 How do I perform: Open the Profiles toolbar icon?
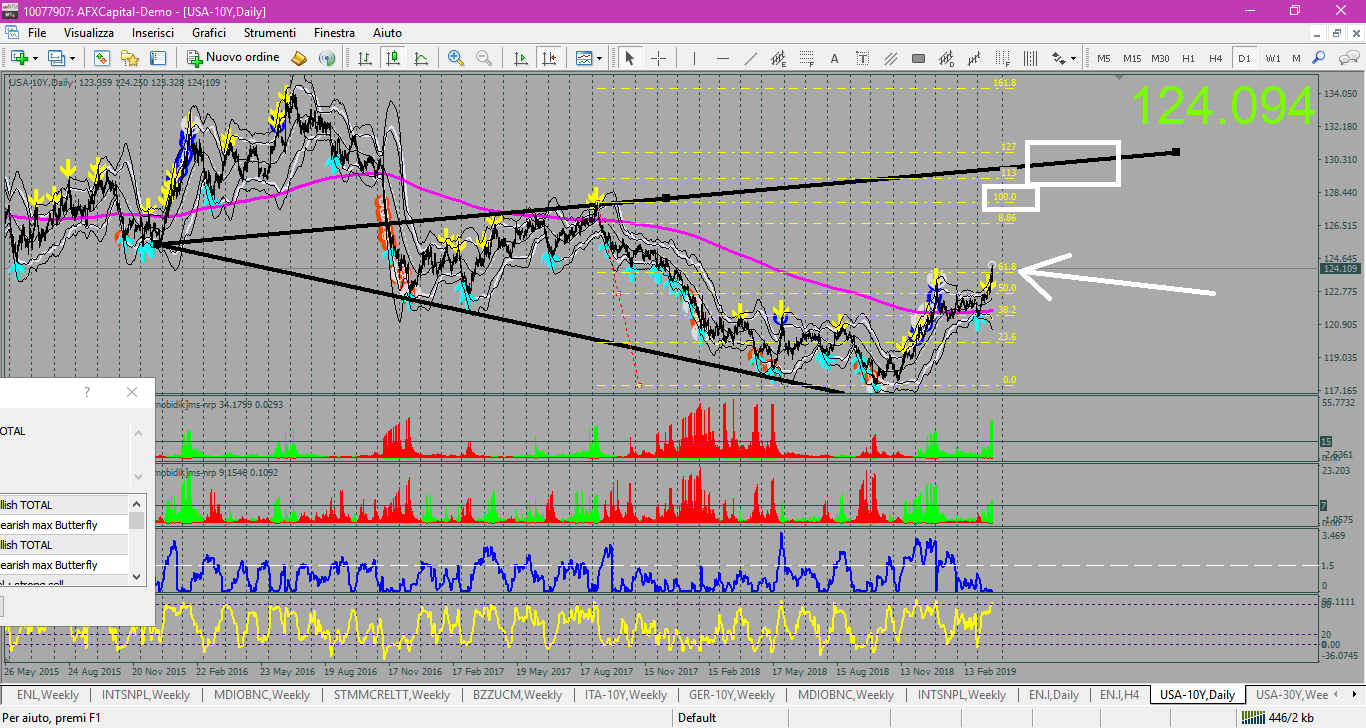[x=57, y=58]
